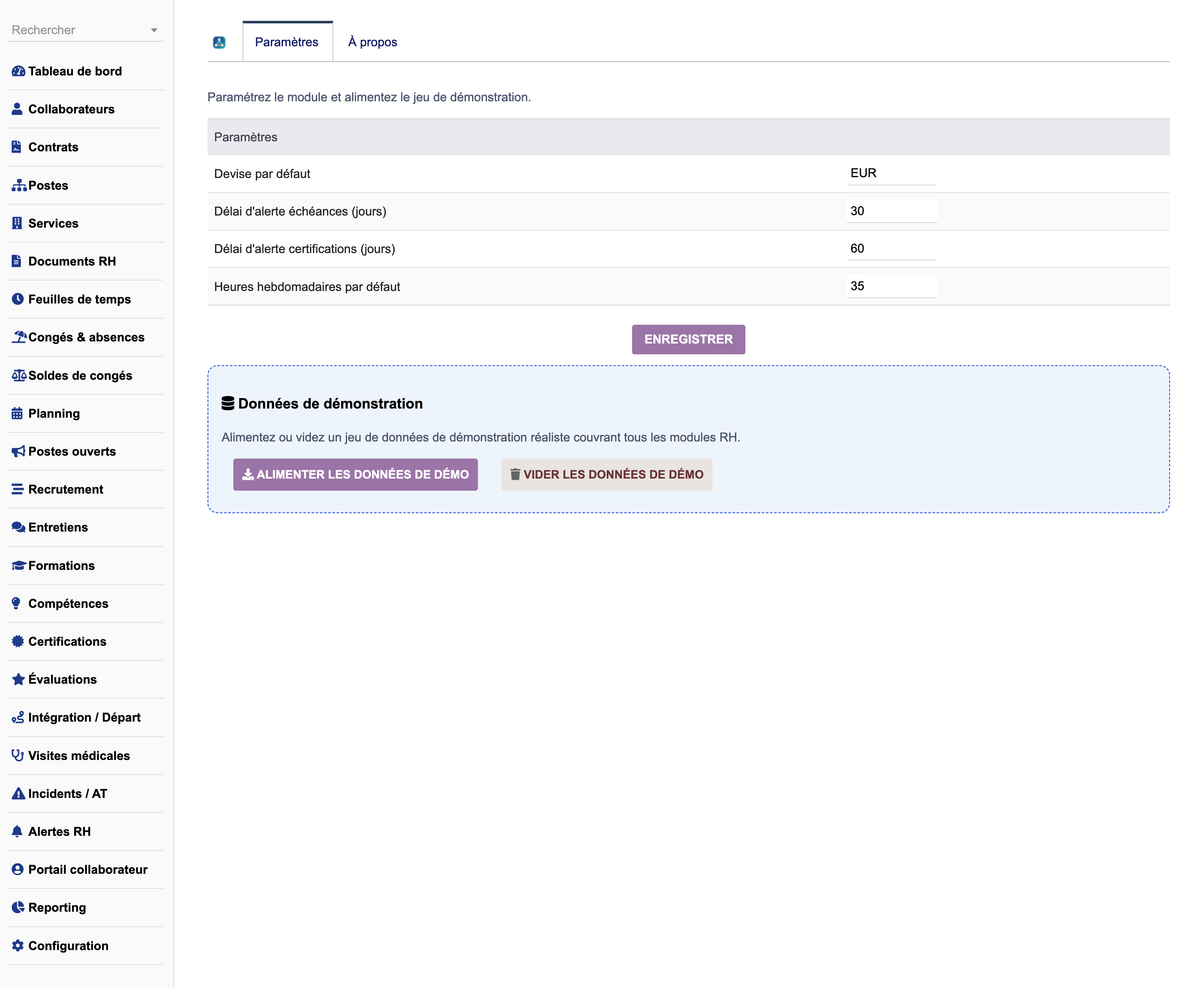Click the Soldes de congés scale icon
Viewport: 1200px width, 988px height.
[x=19, y=376]
